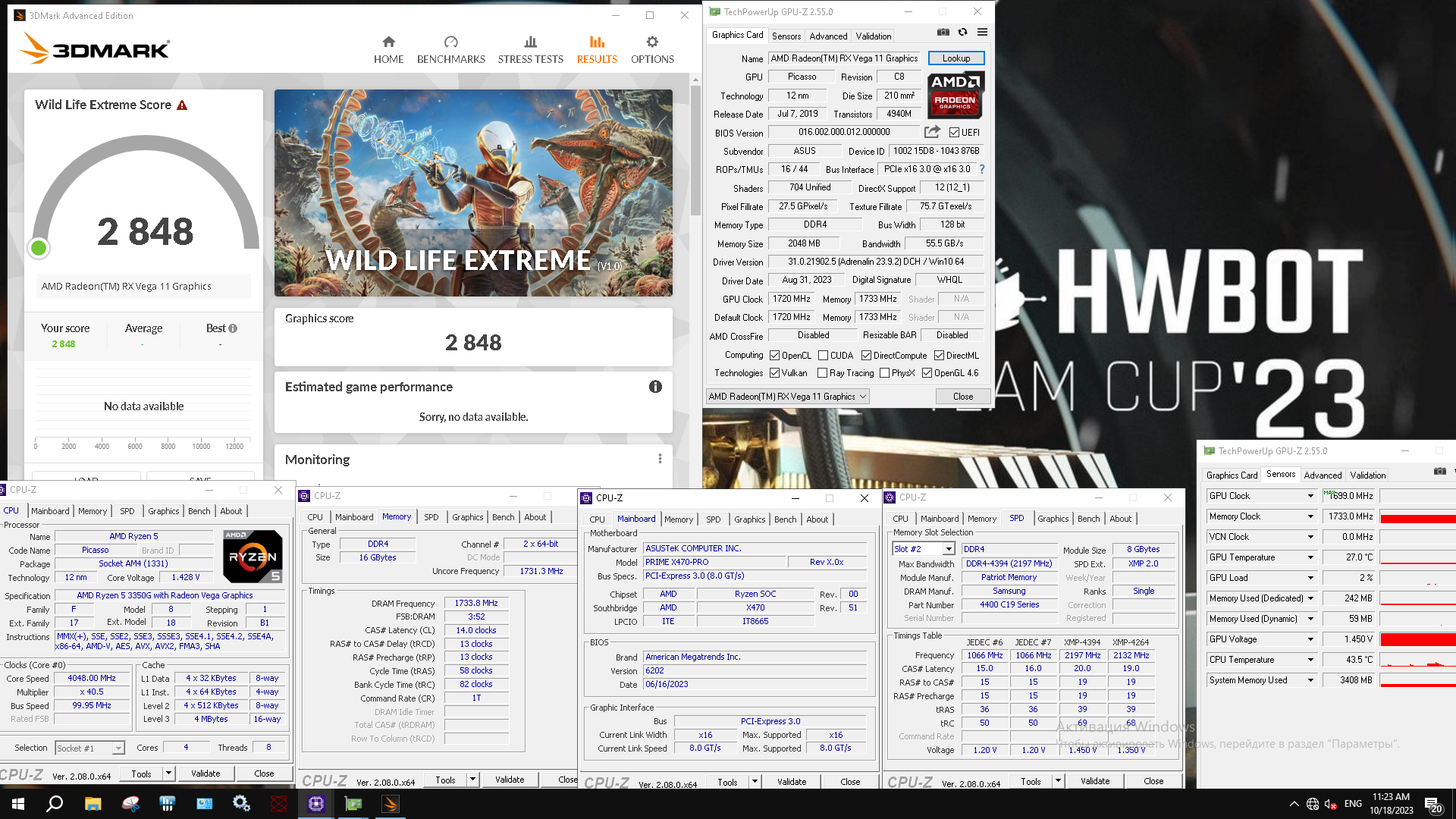Screen dimensions: 1456x819
Task: Open the GPU selection dropdown in GPU-Z
Action: pyautogui.click(x=788, y=397)
